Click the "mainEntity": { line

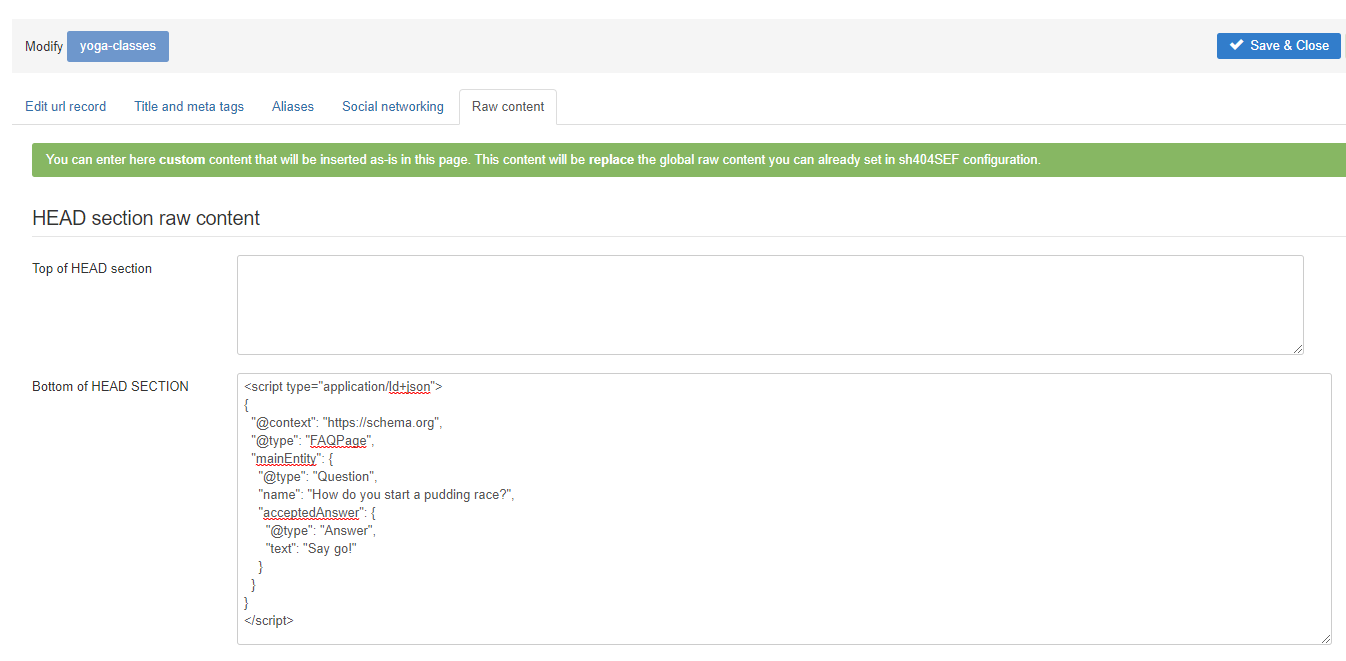(x=292, y=458)
